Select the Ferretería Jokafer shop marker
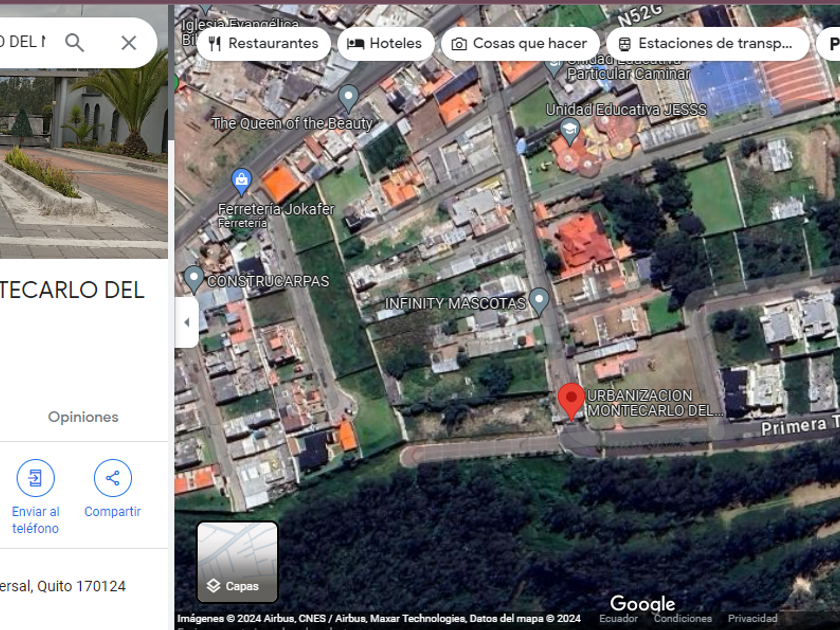The width and height of the screenshot is (840, 630). pos(241,182)
